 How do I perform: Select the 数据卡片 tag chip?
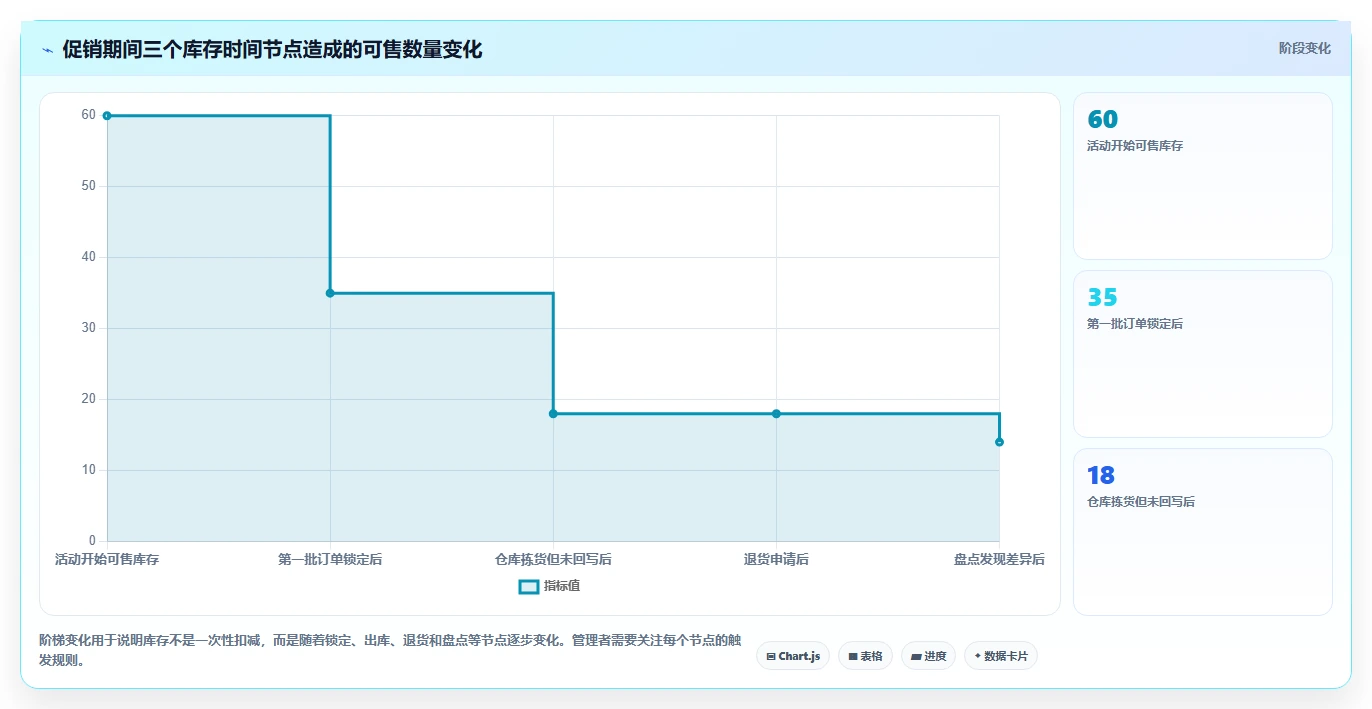pyautogui.click(x=1000, y=656)
